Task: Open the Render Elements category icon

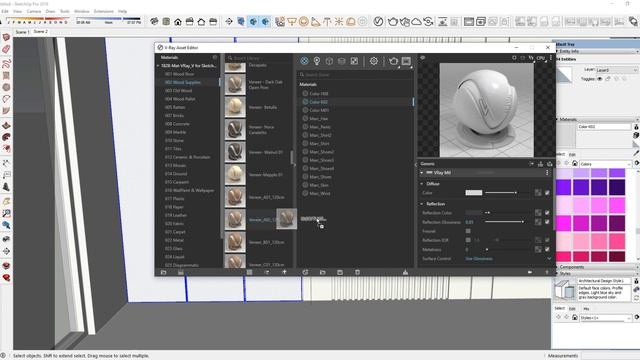Action: point(342,61)
